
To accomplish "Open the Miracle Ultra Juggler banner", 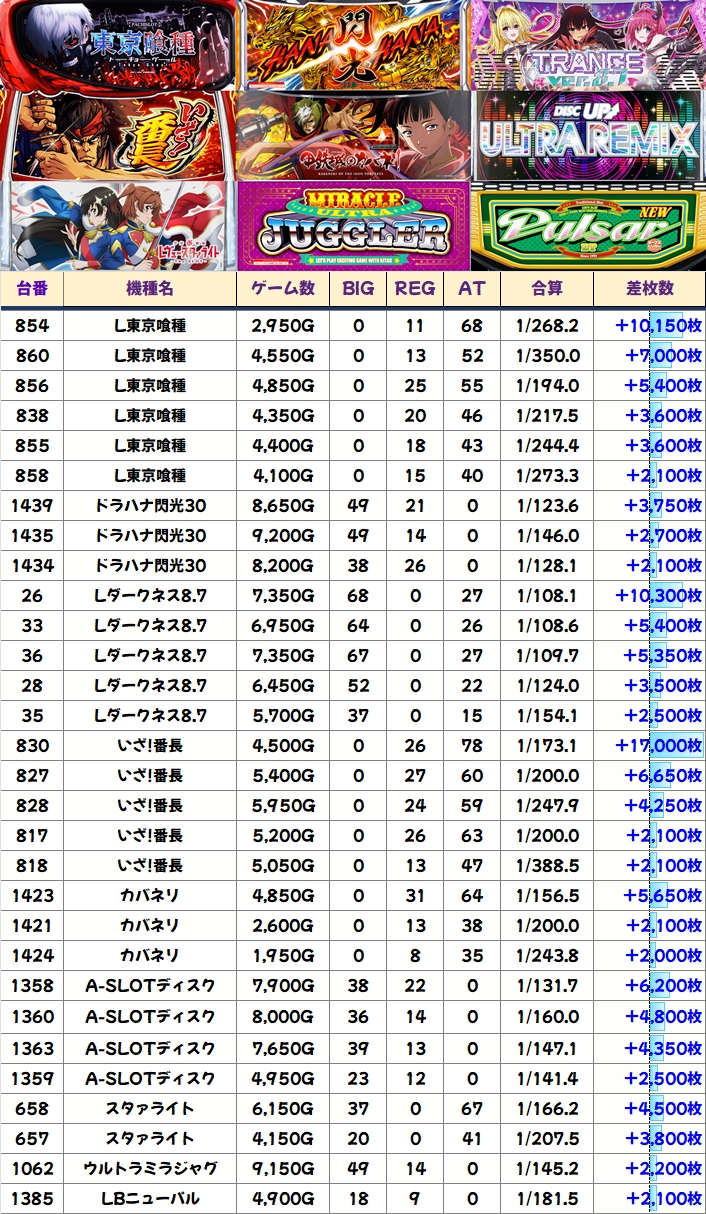I will (352, 225).
